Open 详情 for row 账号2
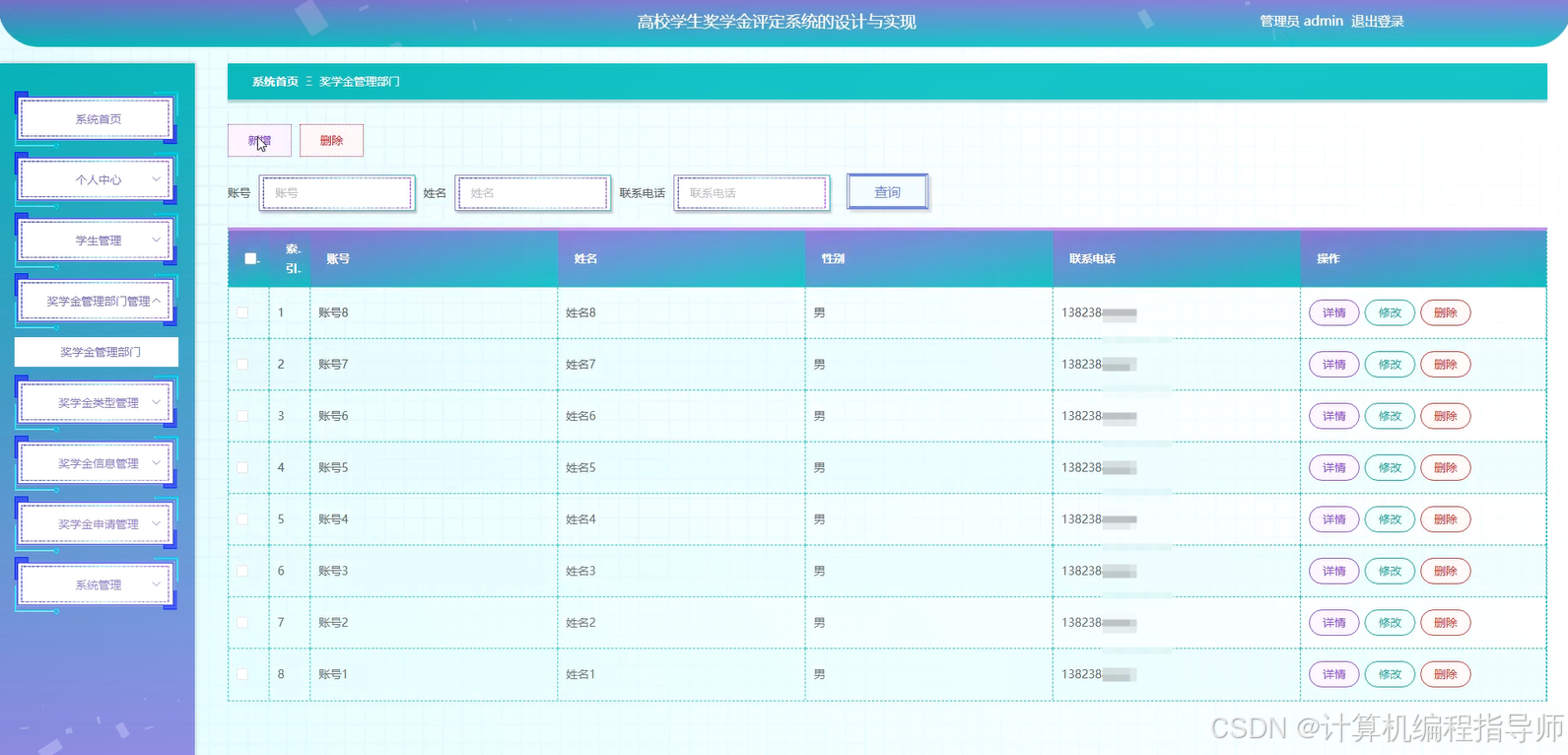The image size is (1568, 755). pyautogui.click(x=1334, y=623)
